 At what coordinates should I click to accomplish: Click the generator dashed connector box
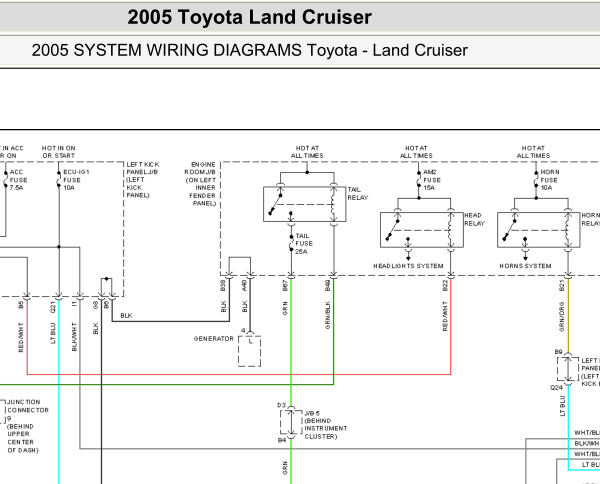pyautogui.click(x=249, y=351)
